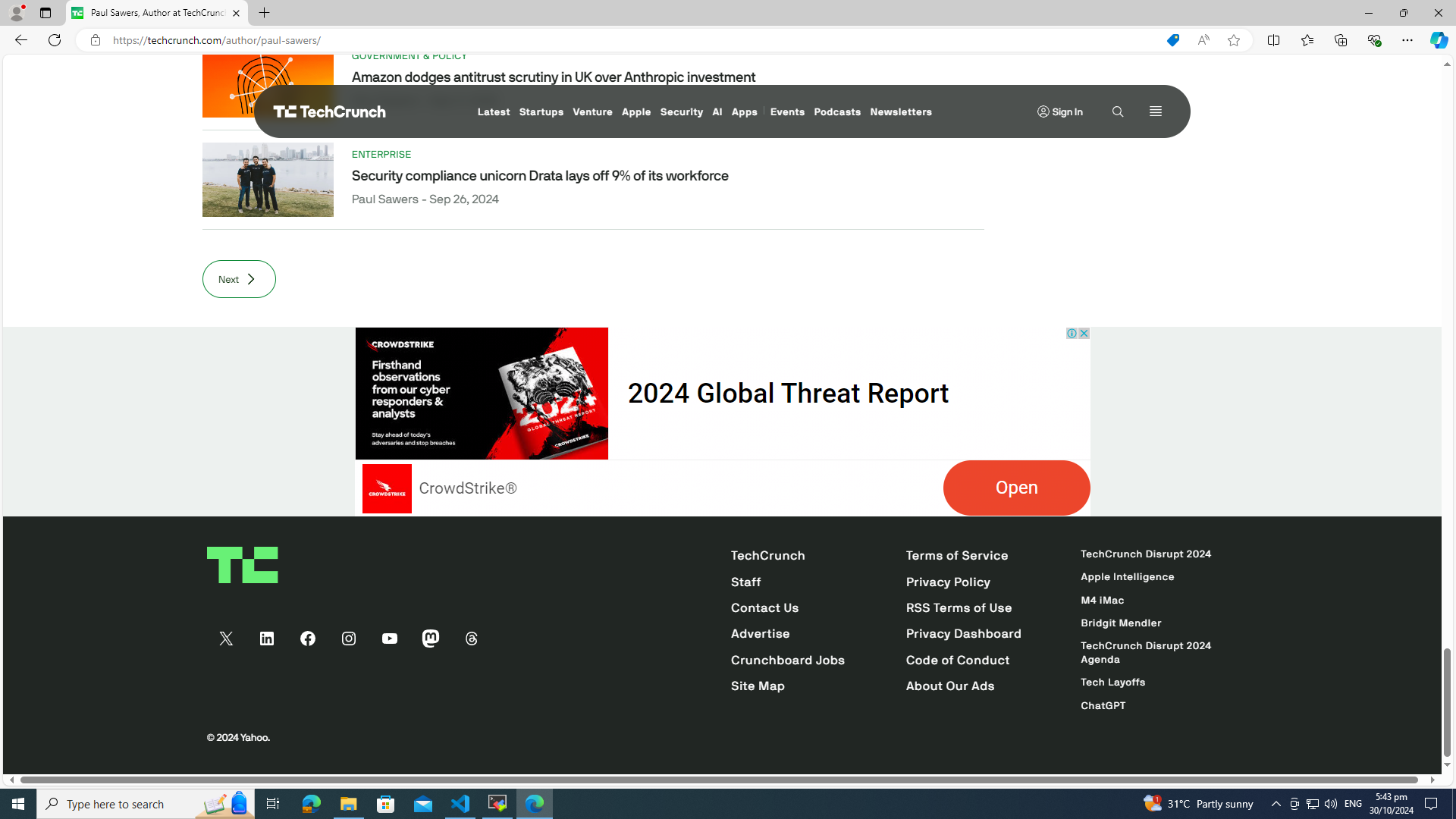Open Edge Settings and more menu

pos(1407,40)
